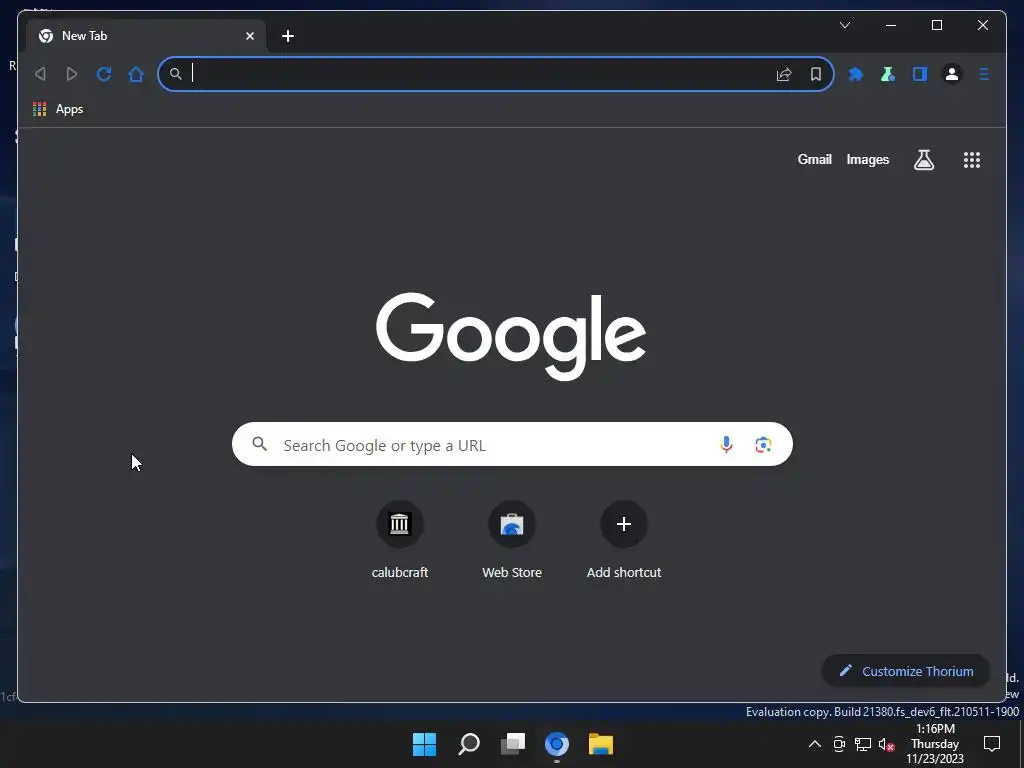Click the Meet Now tray icon
This screenshot has height=768, width=1024.
pos(839,744)
